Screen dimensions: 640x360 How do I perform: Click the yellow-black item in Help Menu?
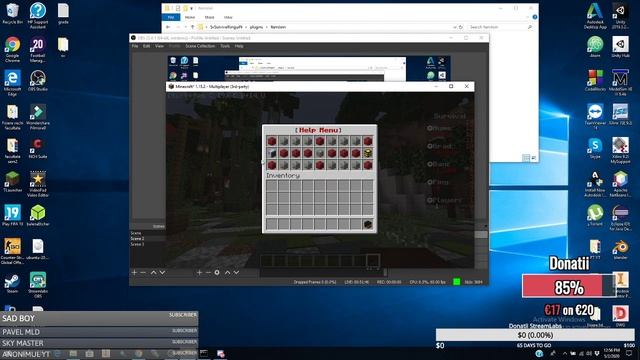(x=368, y=153)
